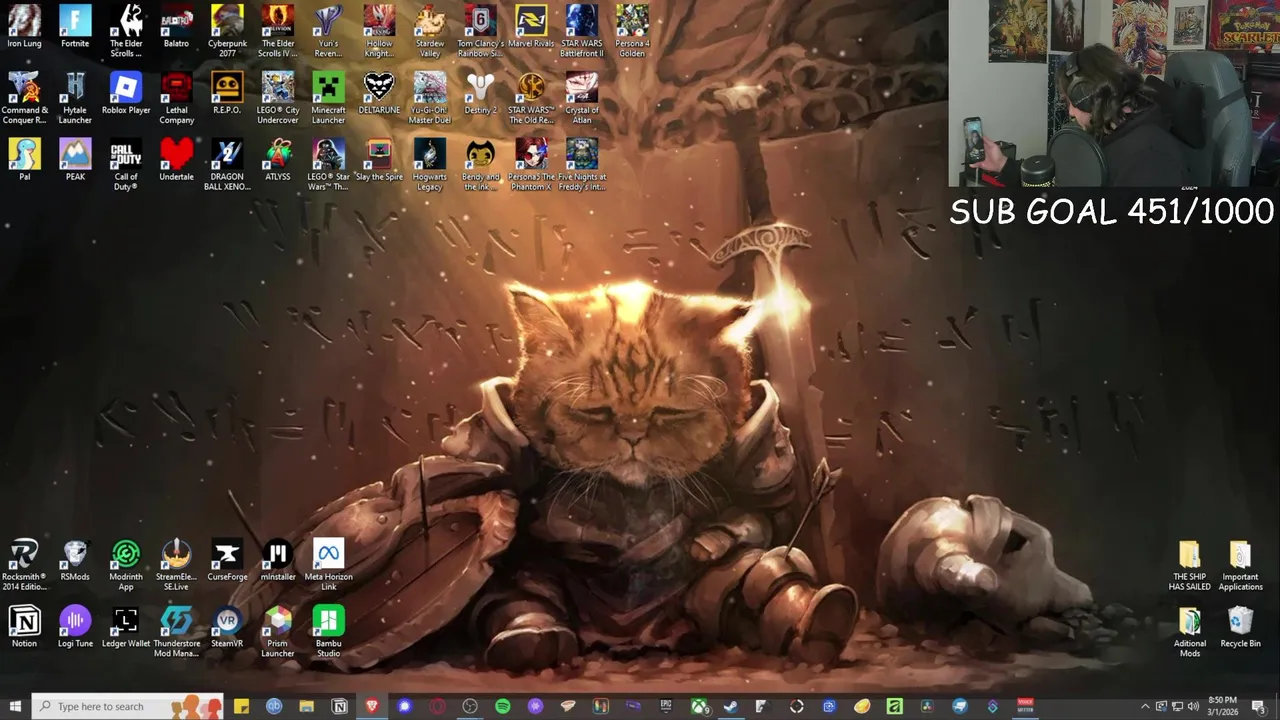This screenshot has width=1280, height=720.
Task: Open Yu-Gi-Oh! Master Duel shortcut
Action: [430, 98]
